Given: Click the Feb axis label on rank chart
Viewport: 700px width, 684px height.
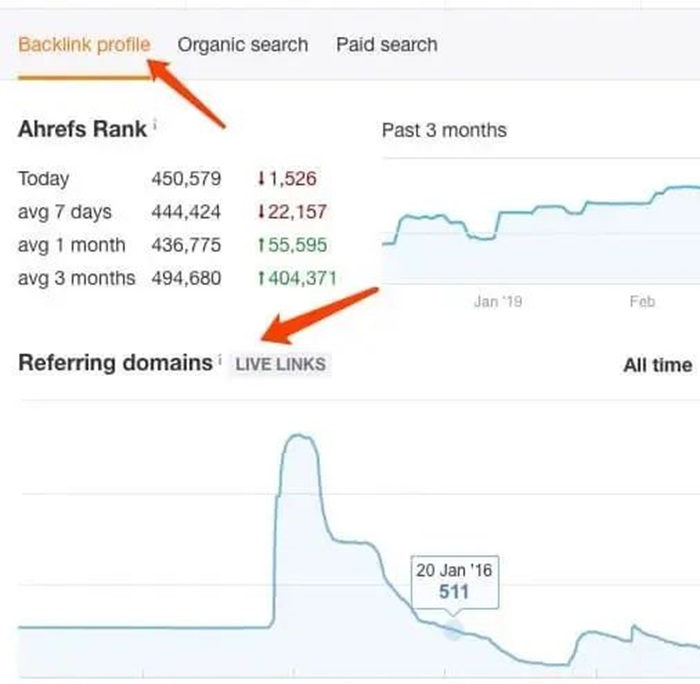Looking at the screenshot, I should pos(642,302).
